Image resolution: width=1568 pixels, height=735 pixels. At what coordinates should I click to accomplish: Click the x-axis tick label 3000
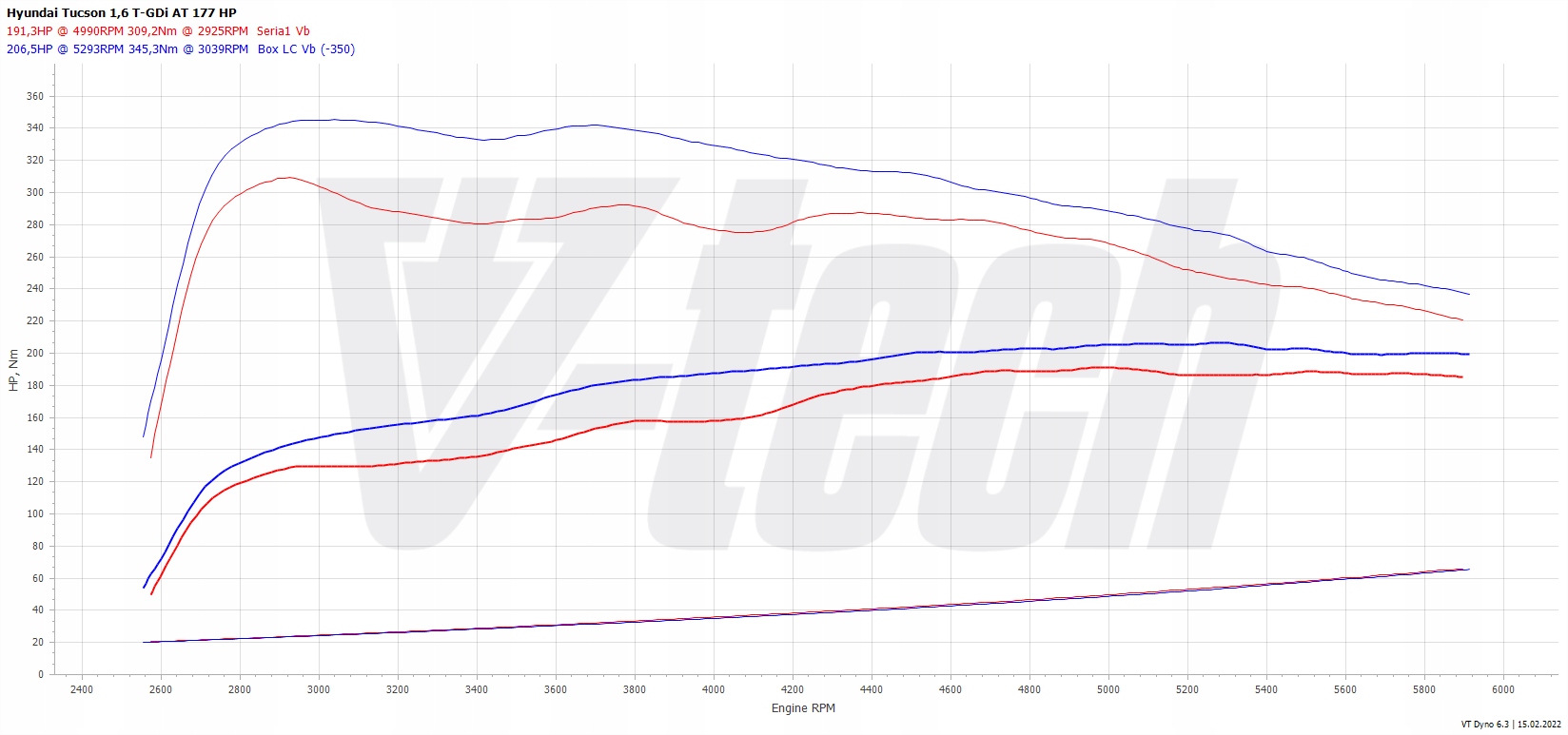pyautogui.click(x=319, y=689)
